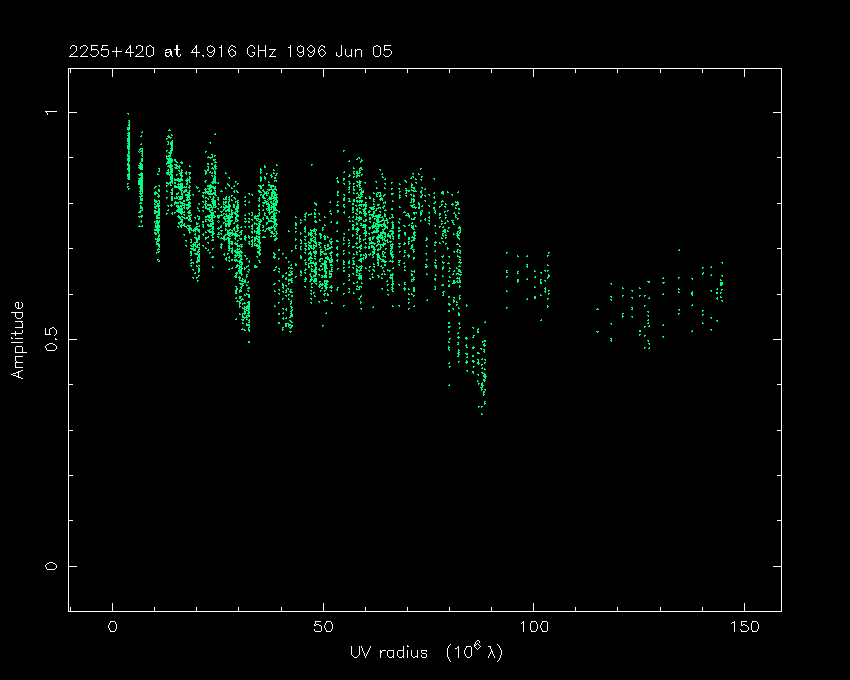Click the lowest data points near UV radius 88
Viewport: 850px width, 680px height.
point(482,408)
